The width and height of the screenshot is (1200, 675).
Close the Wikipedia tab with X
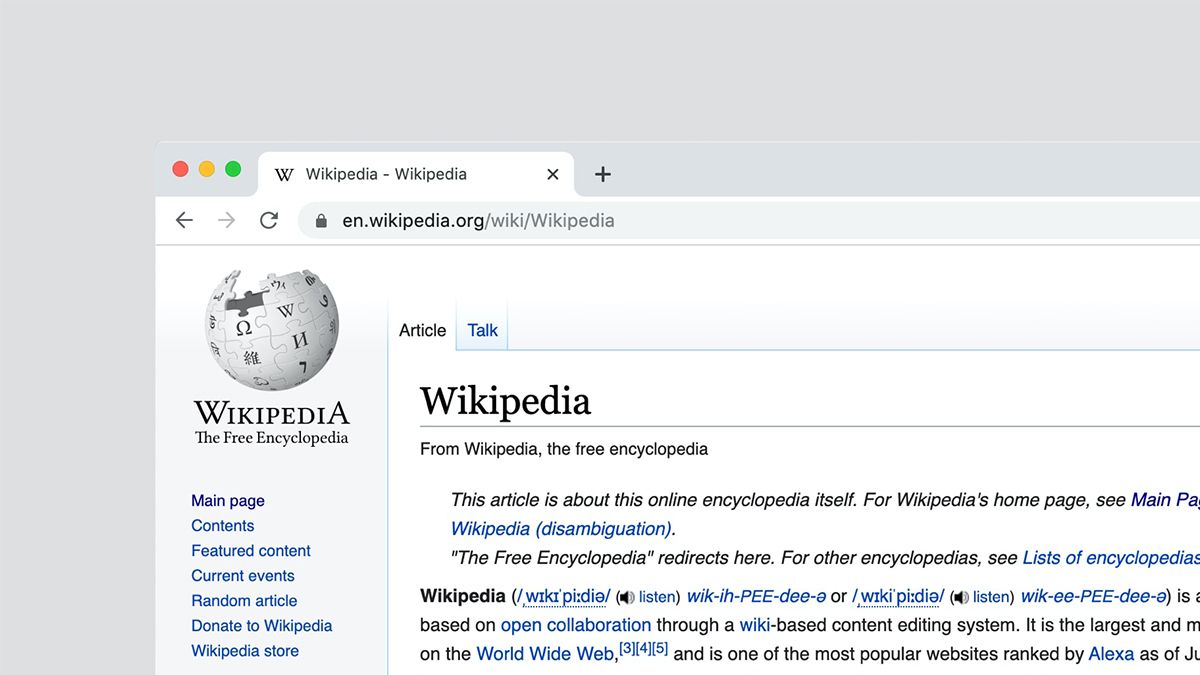[x=552, y=174]
